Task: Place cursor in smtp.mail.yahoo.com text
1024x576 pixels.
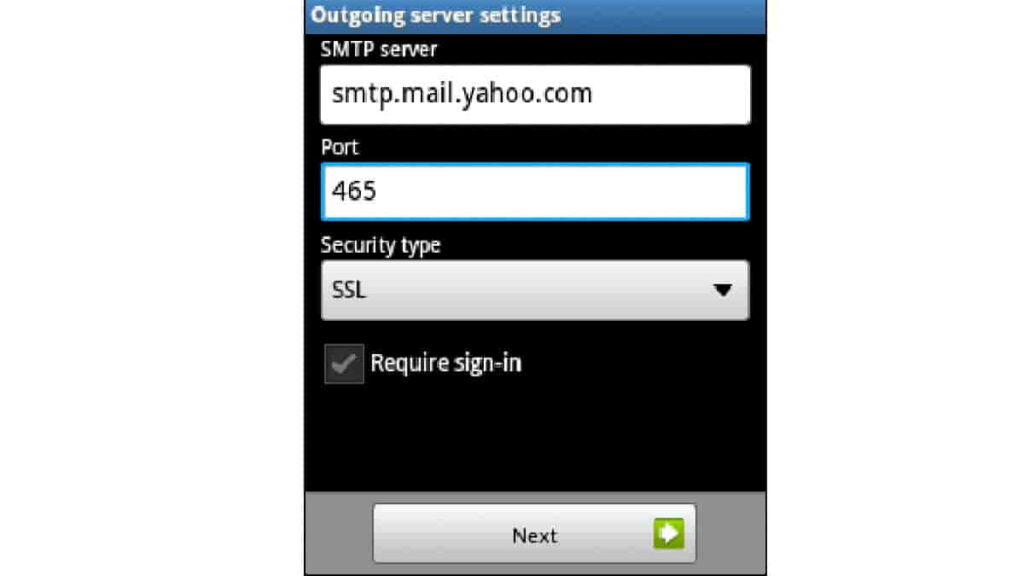Action: [462, 94]
